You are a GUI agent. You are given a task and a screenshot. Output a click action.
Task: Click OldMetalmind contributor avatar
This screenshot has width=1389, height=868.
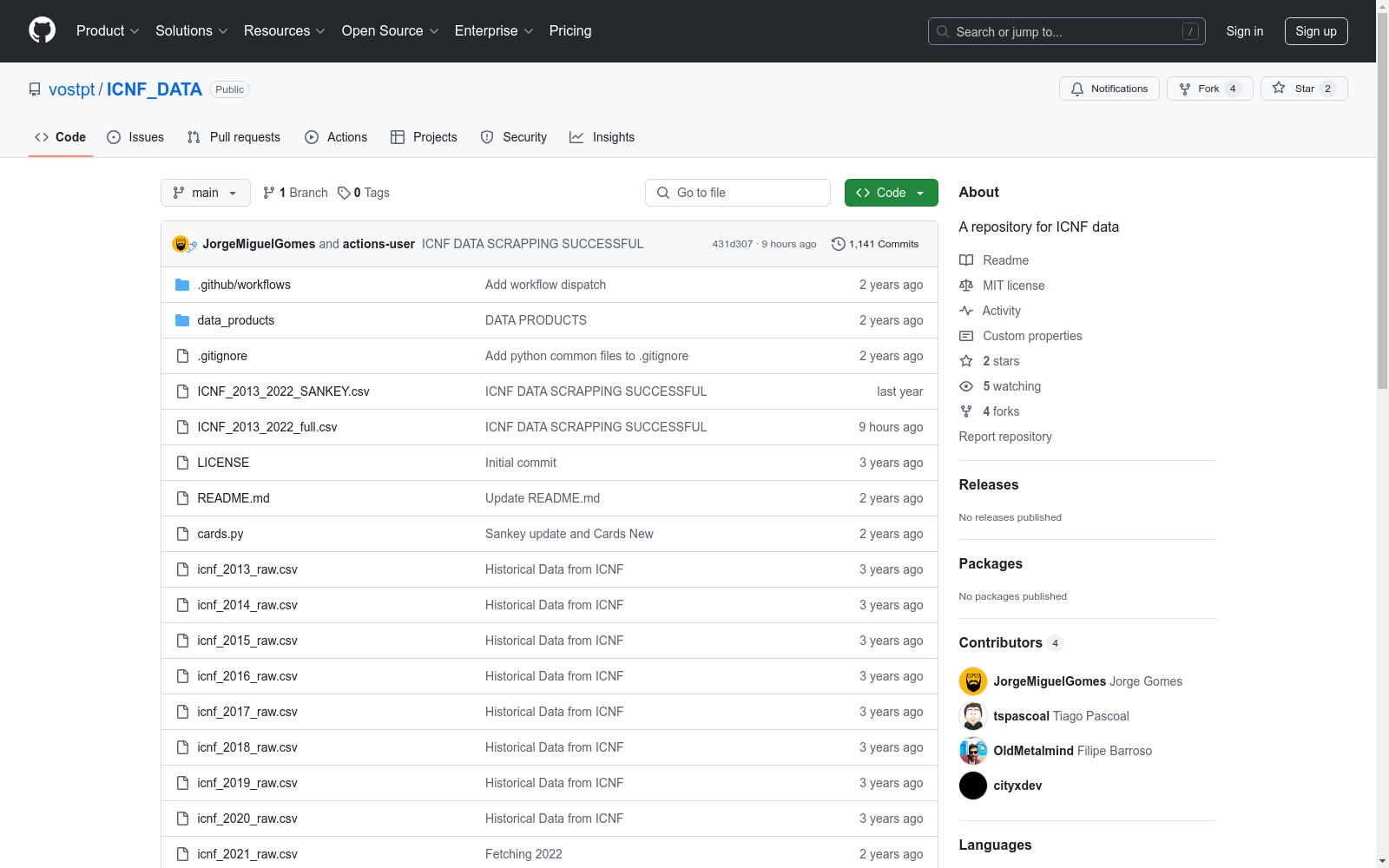973,751
